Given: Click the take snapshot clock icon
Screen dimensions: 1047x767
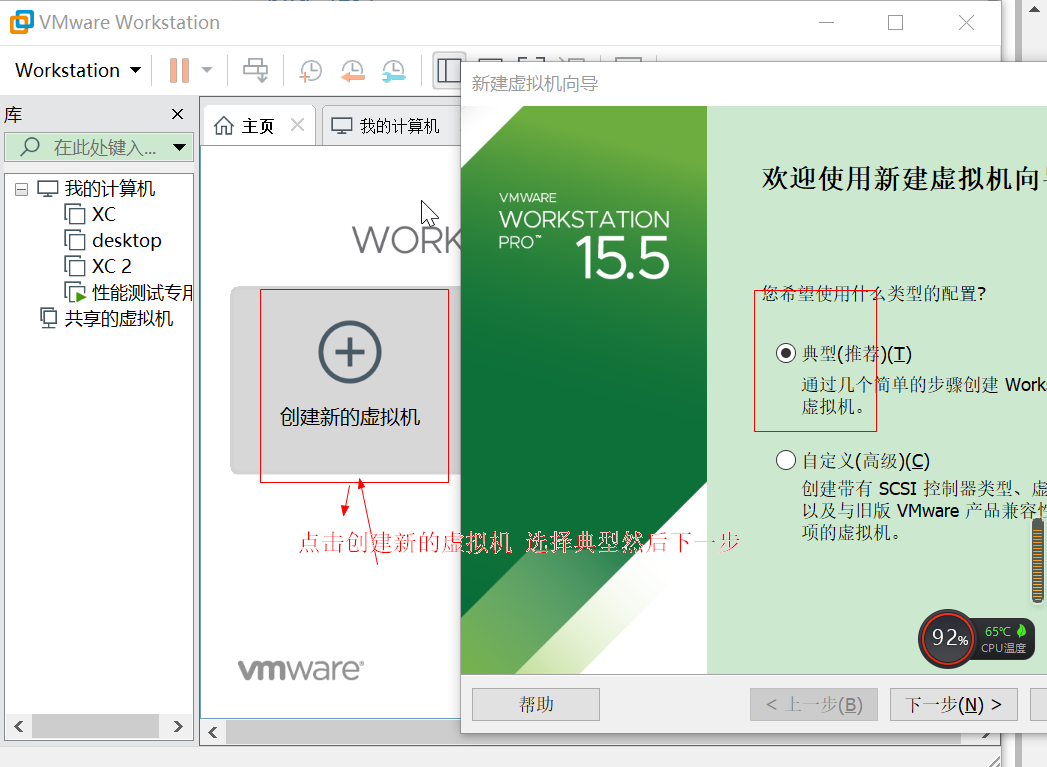Looking at the screenshot, I should (310, 70).
